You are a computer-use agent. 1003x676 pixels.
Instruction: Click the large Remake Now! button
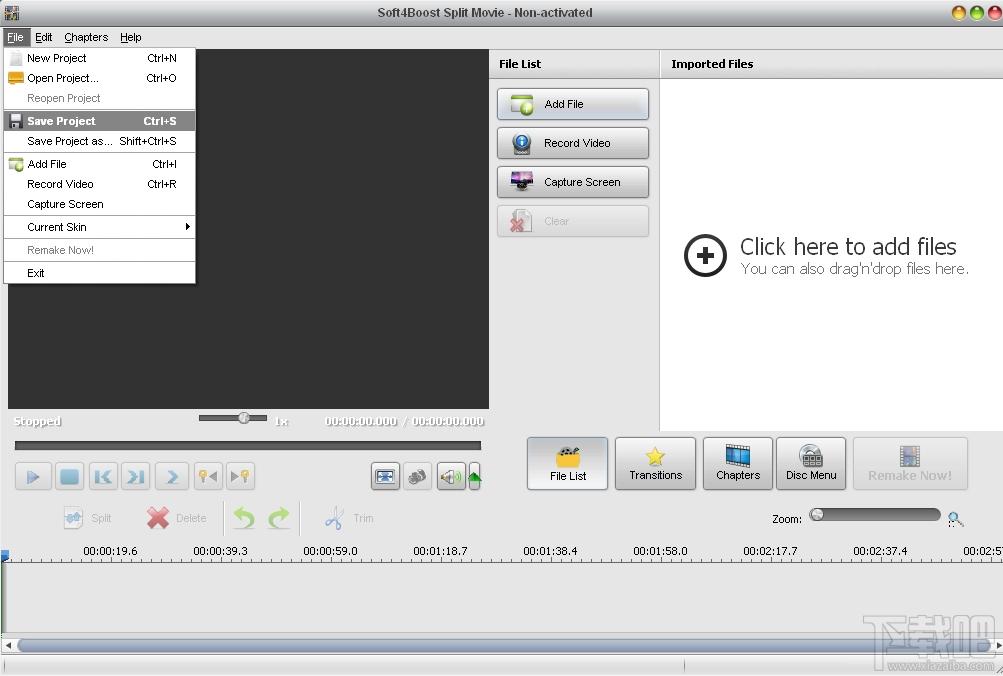[910, 464]
